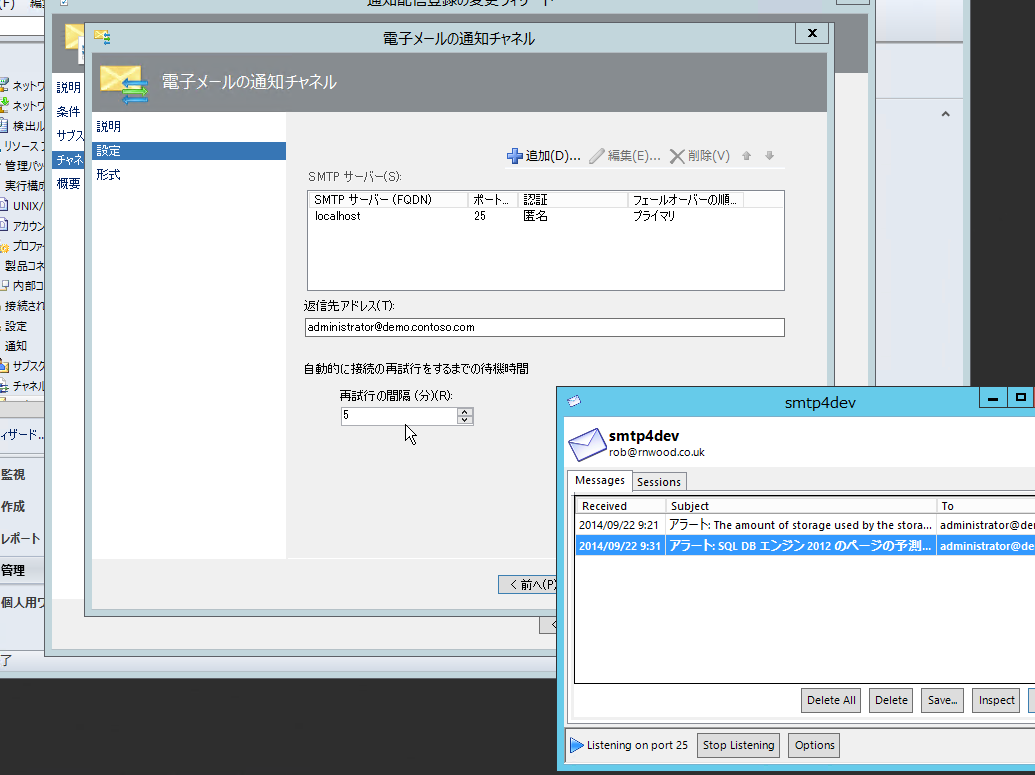Click the move-up arrow beside 削除(V)
The height and width of the screenshot is (775, 1035).
click(x=747, y=155)
